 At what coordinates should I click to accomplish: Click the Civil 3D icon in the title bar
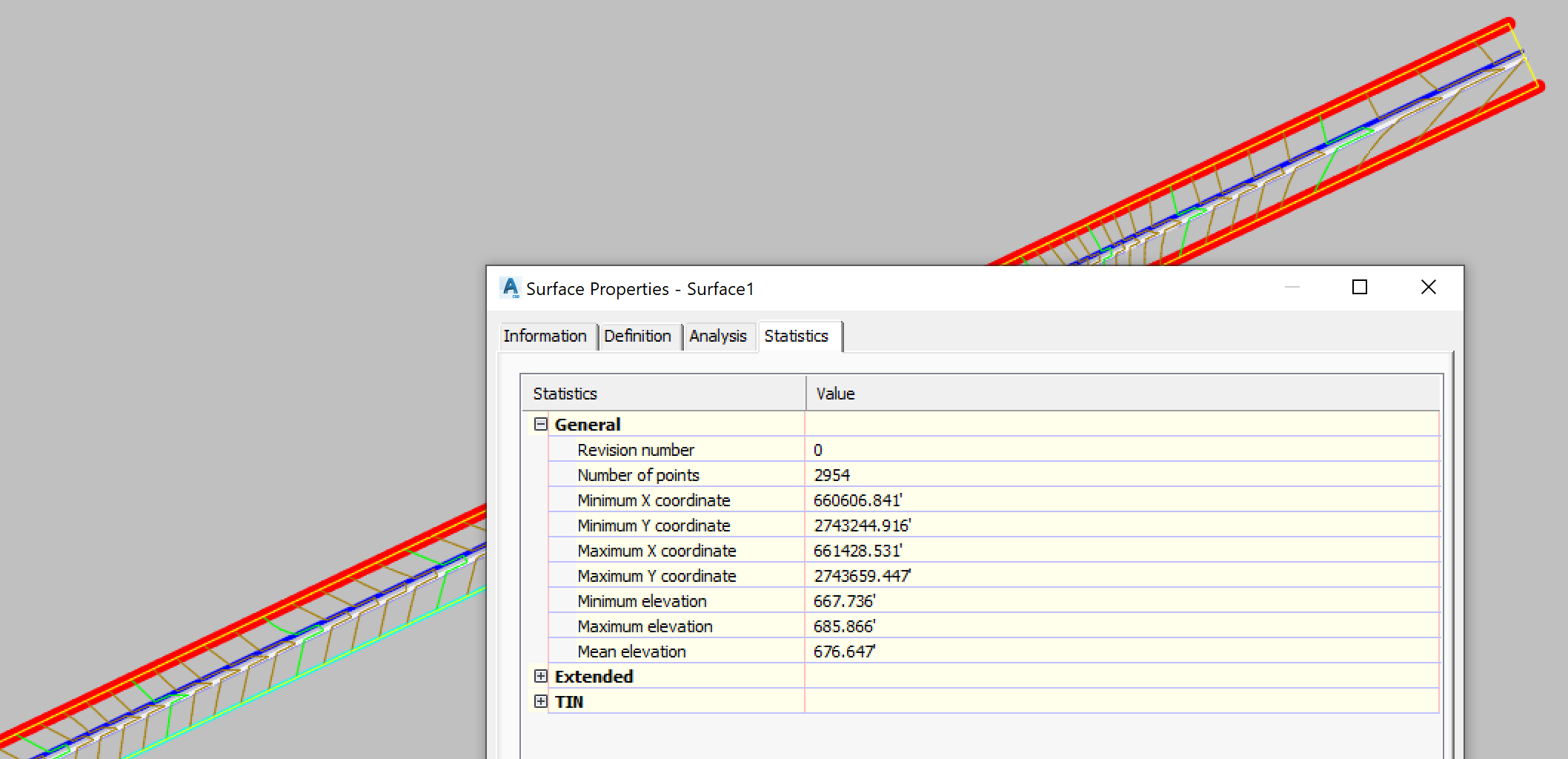pyautogui.click(x=509, y=288)
